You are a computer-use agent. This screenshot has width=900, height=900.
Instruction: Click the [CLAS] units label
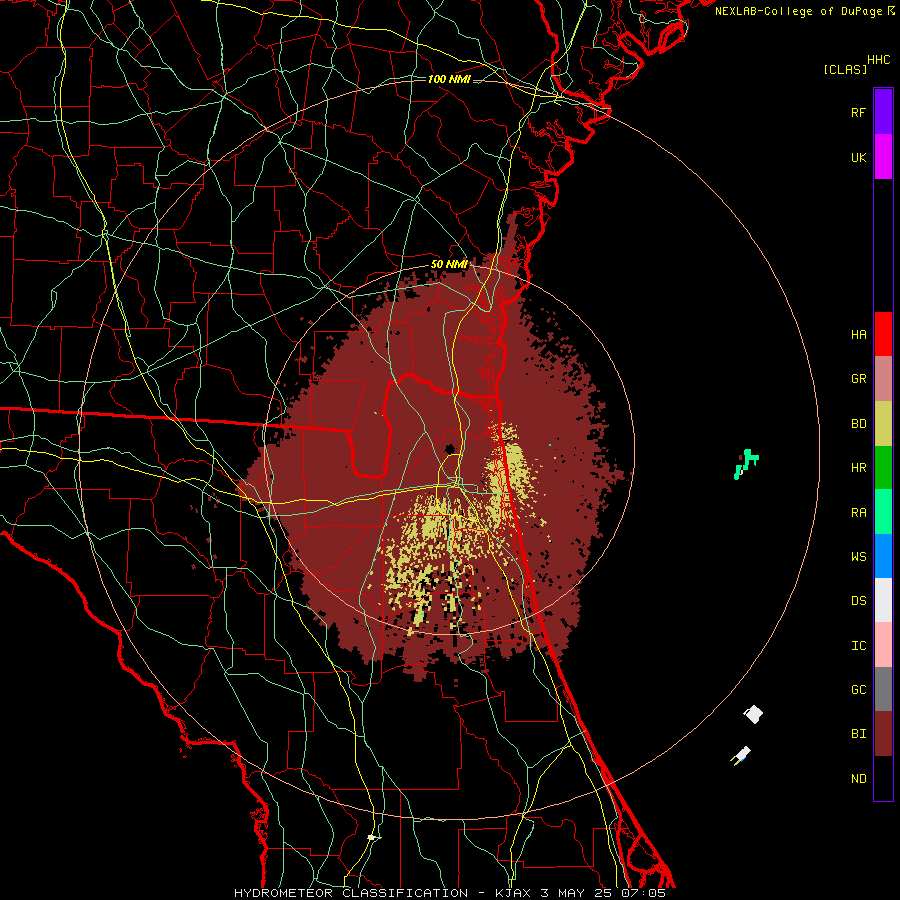(x=845, y=70)
